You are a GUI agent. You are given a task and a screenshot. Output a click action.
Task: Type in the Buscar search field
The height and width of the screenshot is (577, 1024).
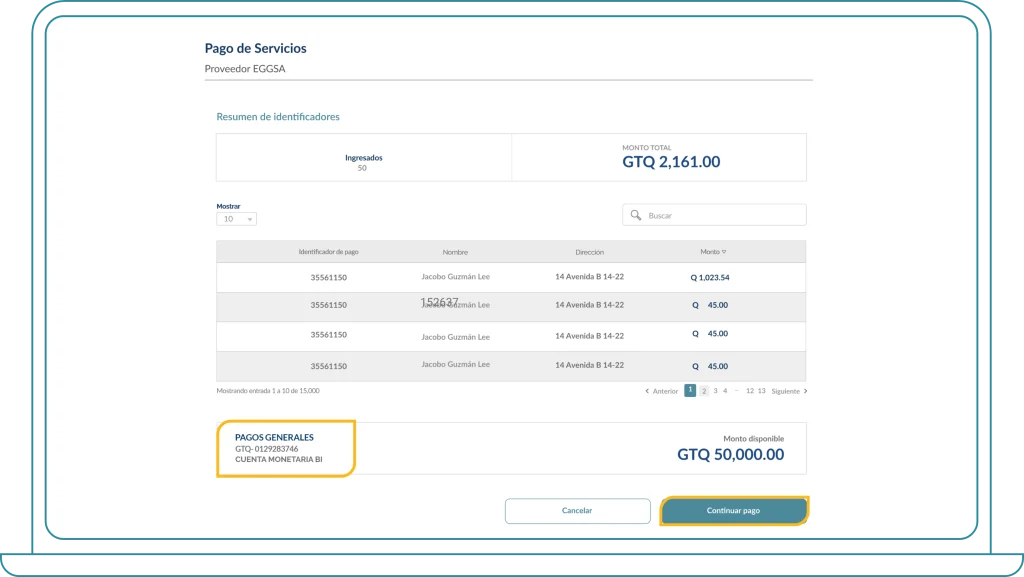click(720, 215)
